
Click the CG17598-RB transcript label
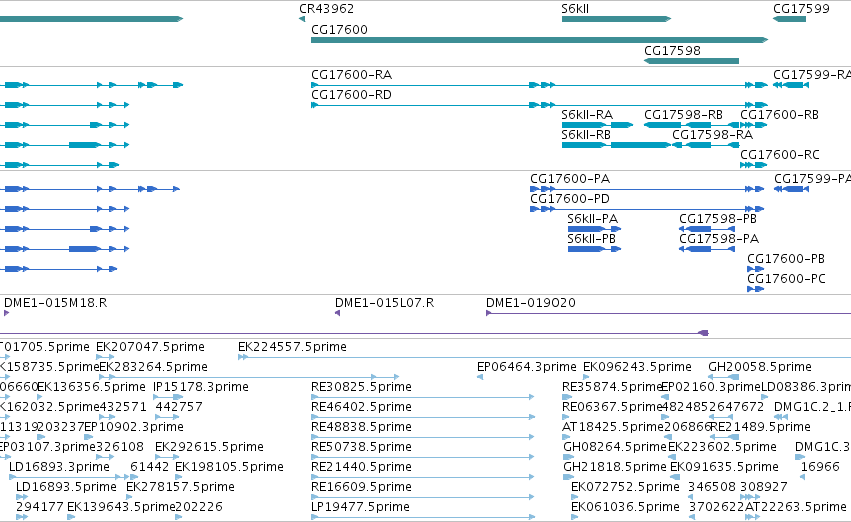[x=683, y=114]
